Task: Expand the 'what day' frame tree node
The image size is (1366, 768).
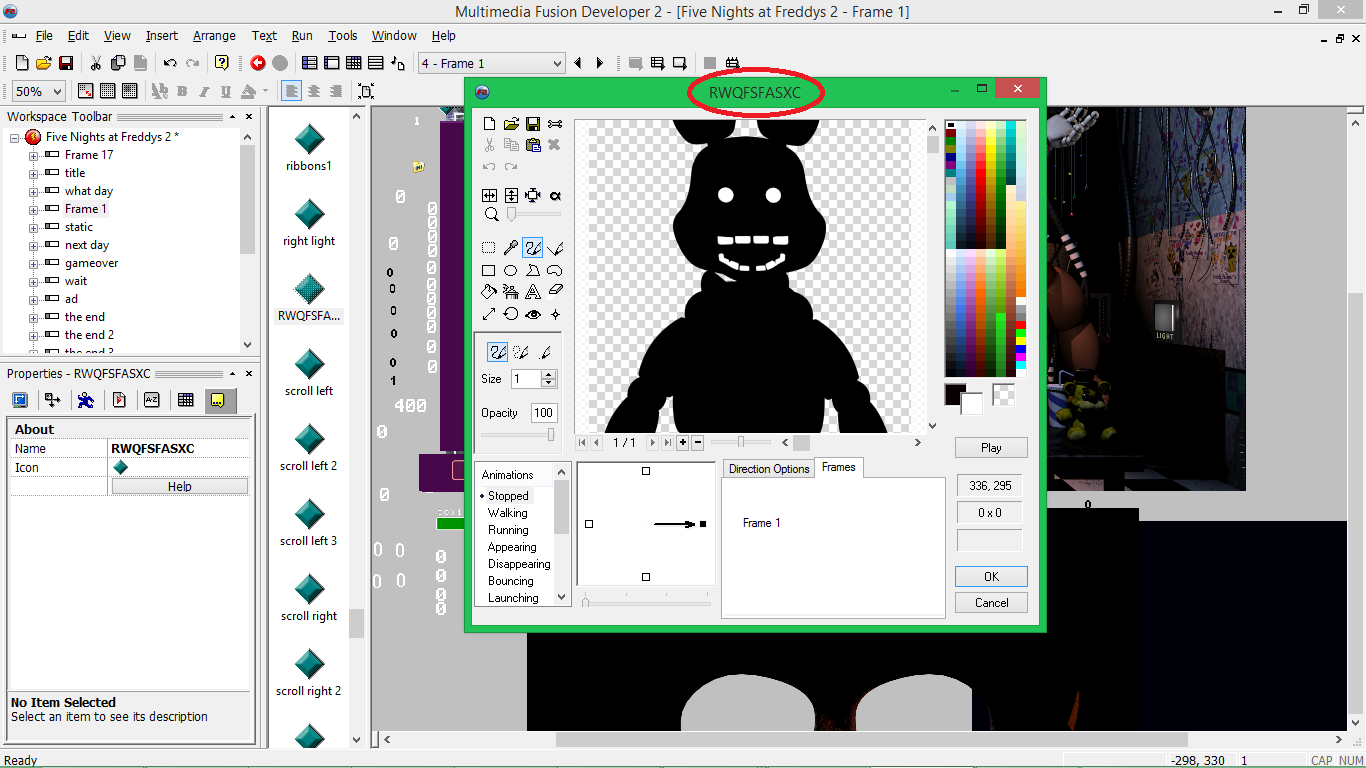Action: [x=33, y=191]
